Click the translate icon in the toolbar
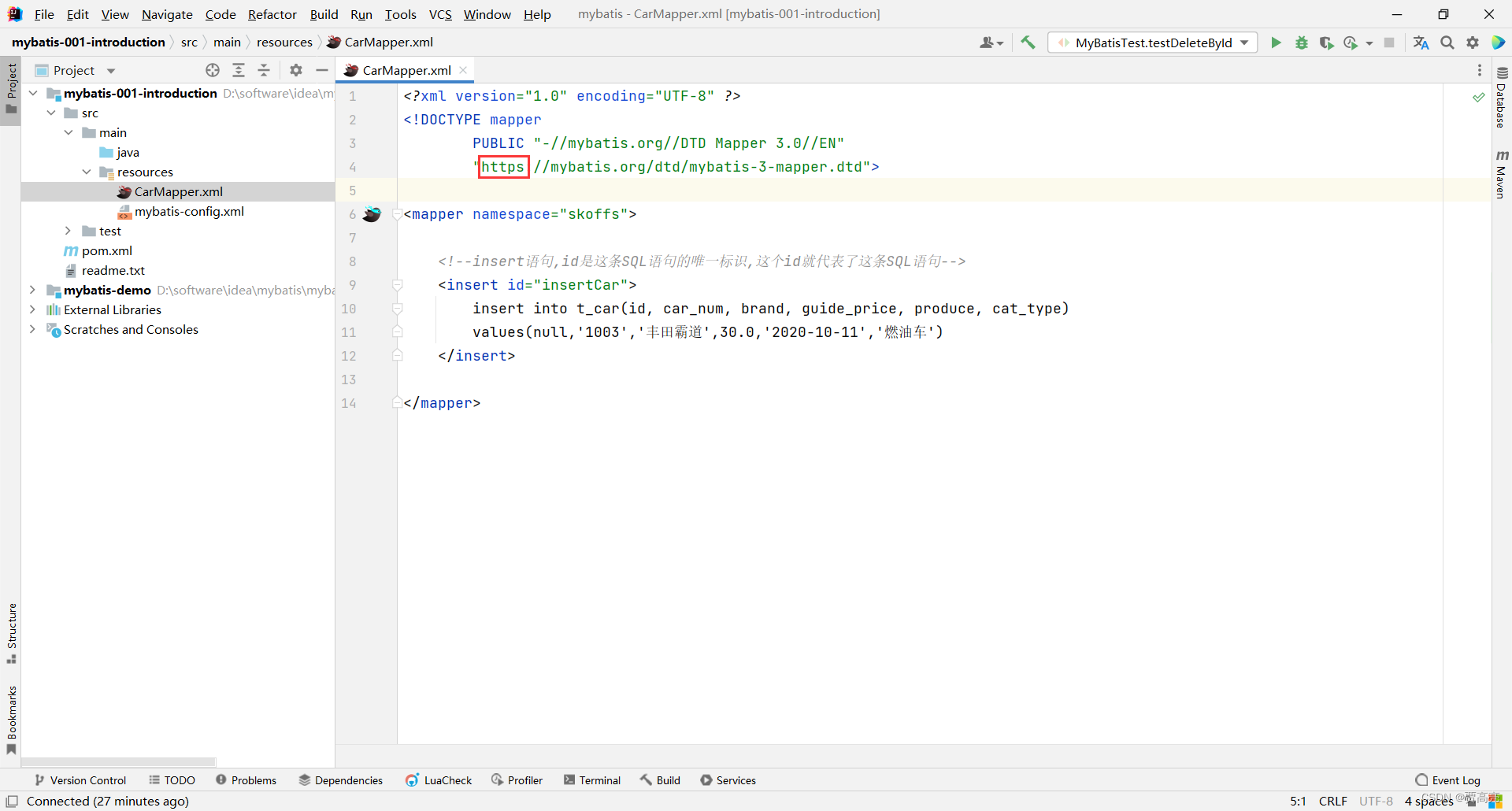The width and height of the screenshot is (1512, 811). coord(1421,43)
